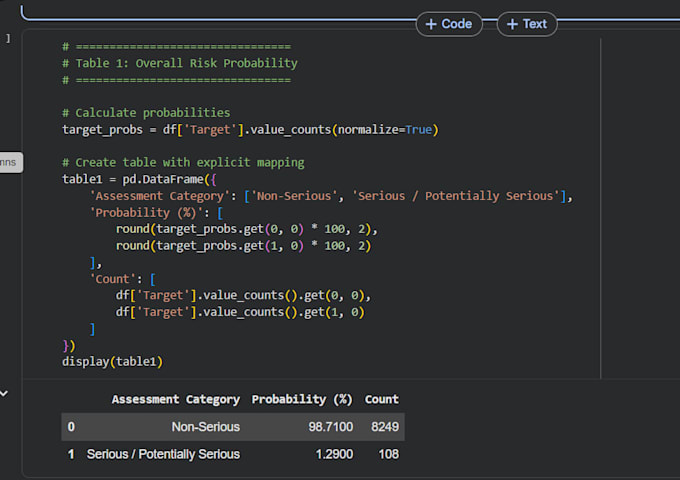Insert a text cell with + Text
Screen dimensions: 680x480
(x=526, y=24)
